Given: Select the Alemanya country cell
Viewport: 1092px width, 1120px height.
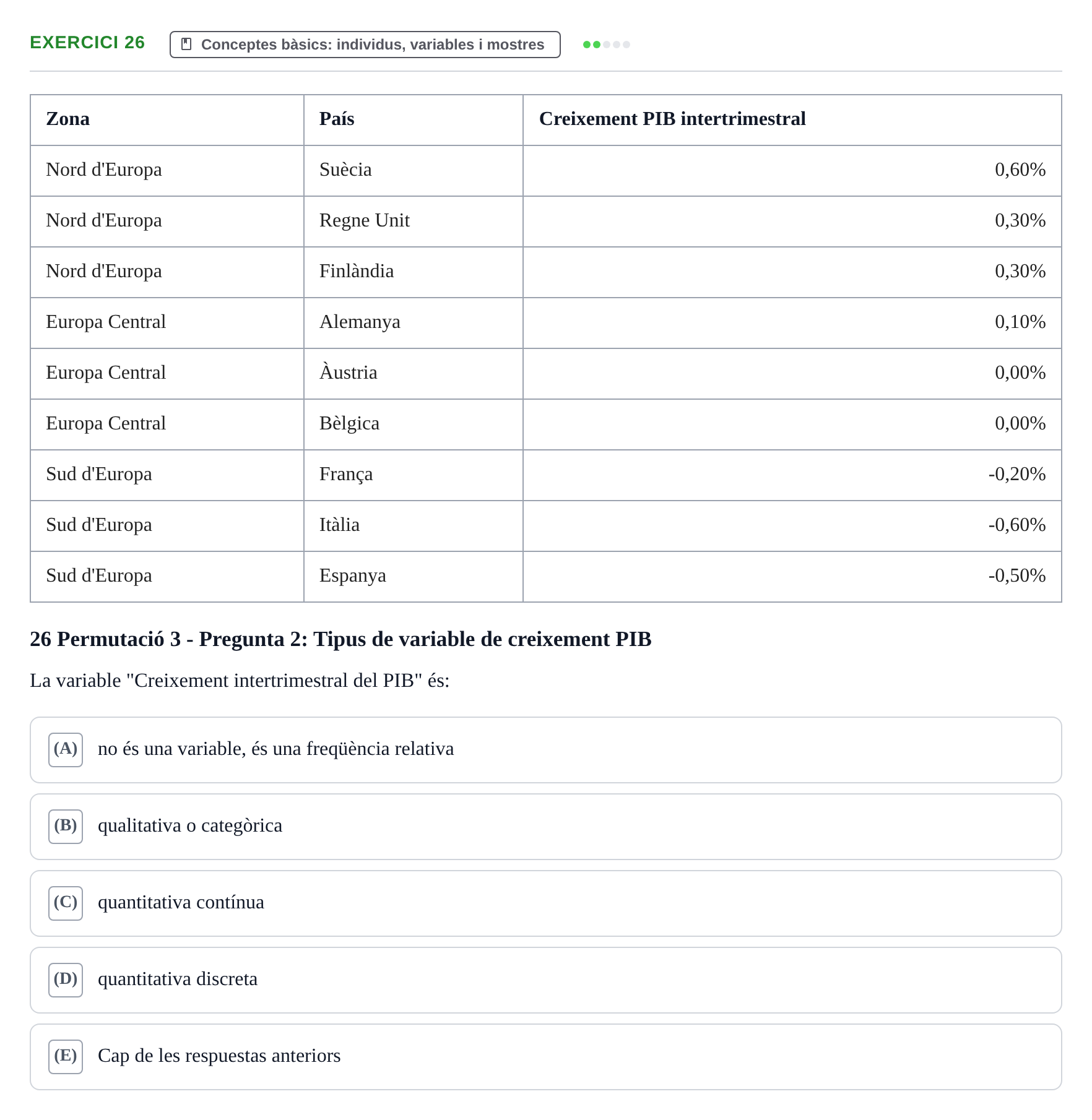Looking at the screenshot, I should coord(414,323).
